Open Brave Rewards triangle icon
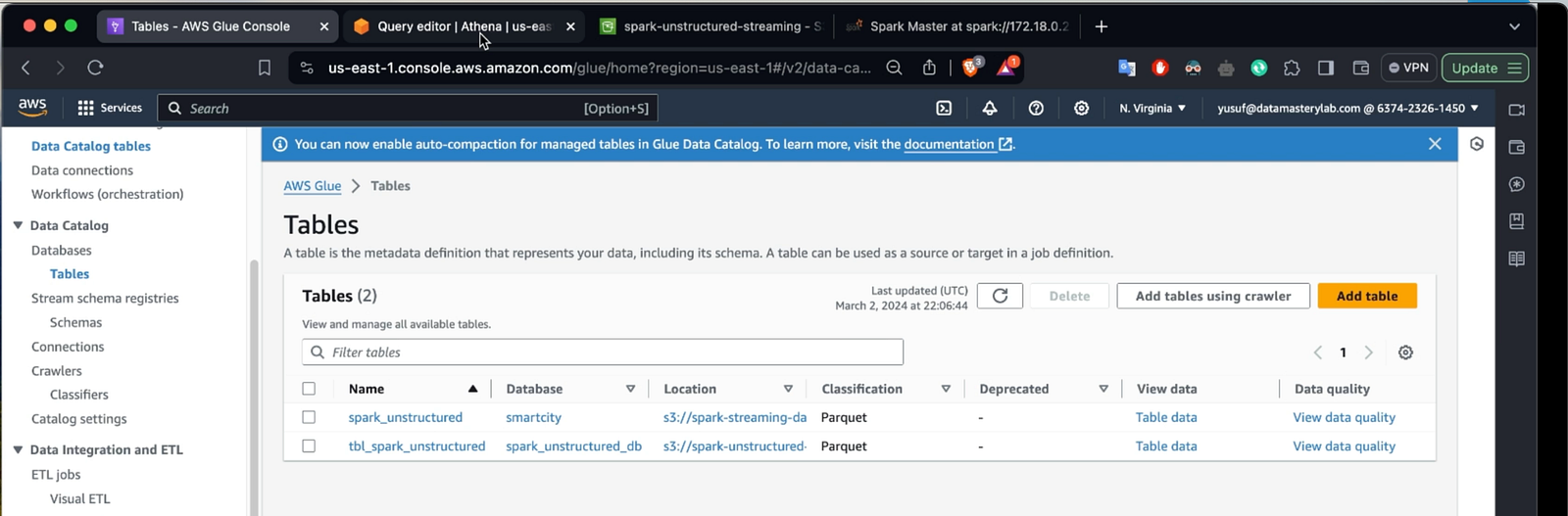1568x516 pixels. [1007, 67]
